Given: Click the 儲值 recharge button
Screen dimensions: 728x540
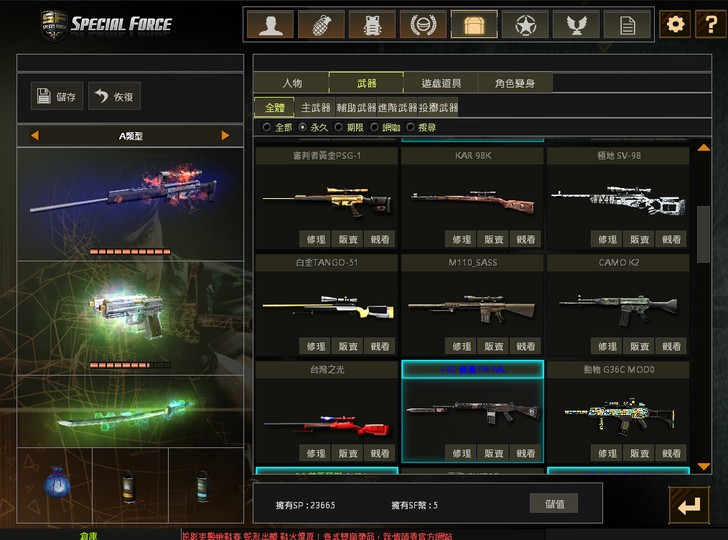Looking at the screenshot, I should pyautogui.click(x=554, y=504).
